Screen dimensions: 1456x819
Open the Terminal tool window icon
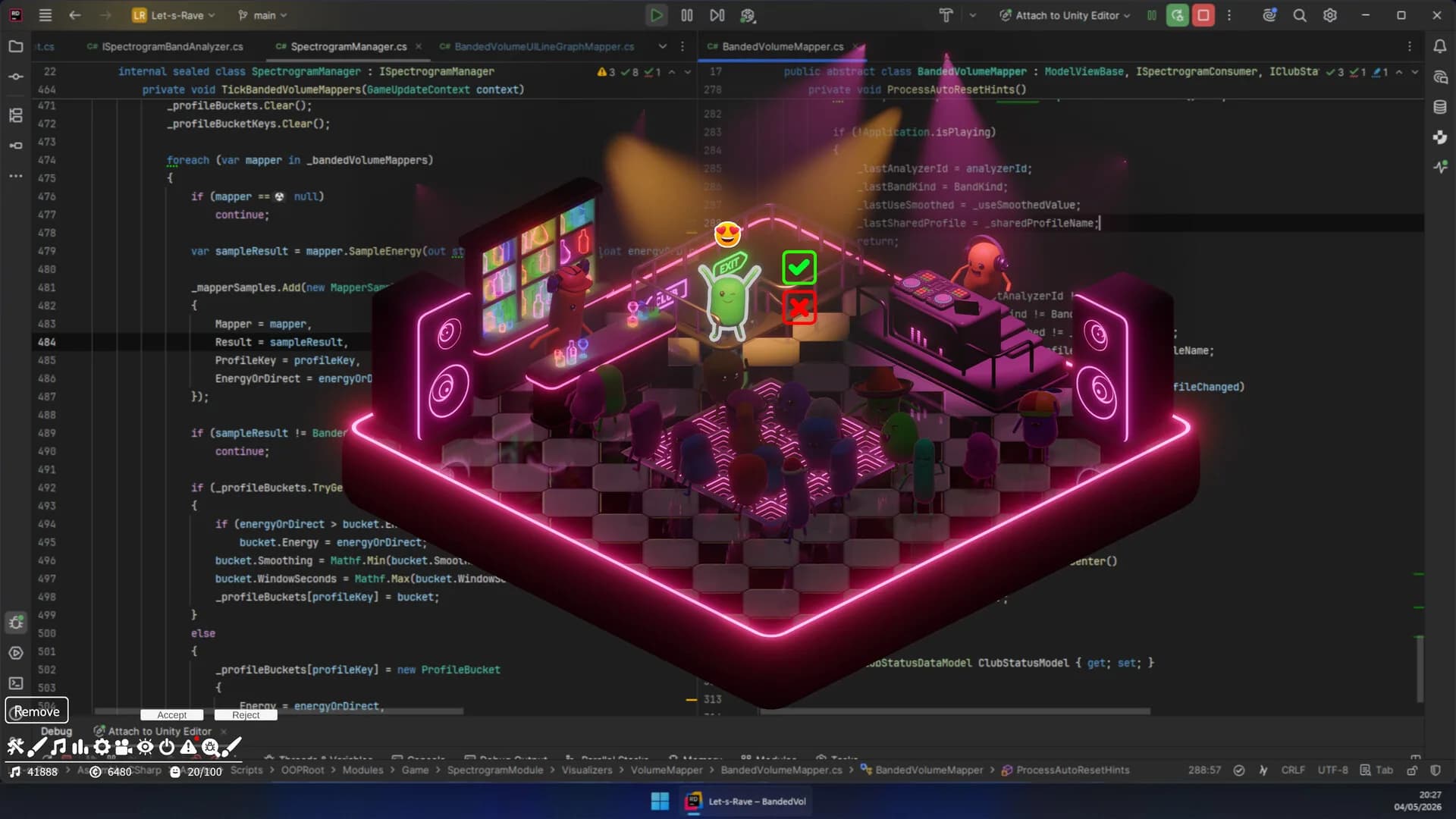16,683
